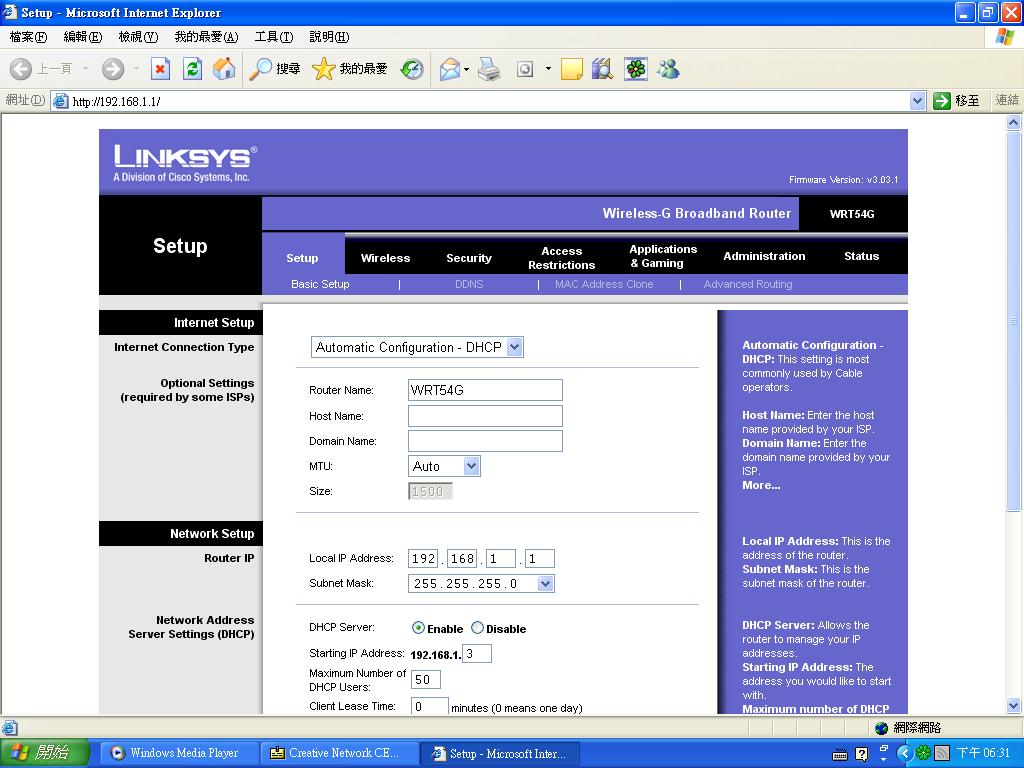Open the Status tab

pyautogui.click(x=861, y=256)
